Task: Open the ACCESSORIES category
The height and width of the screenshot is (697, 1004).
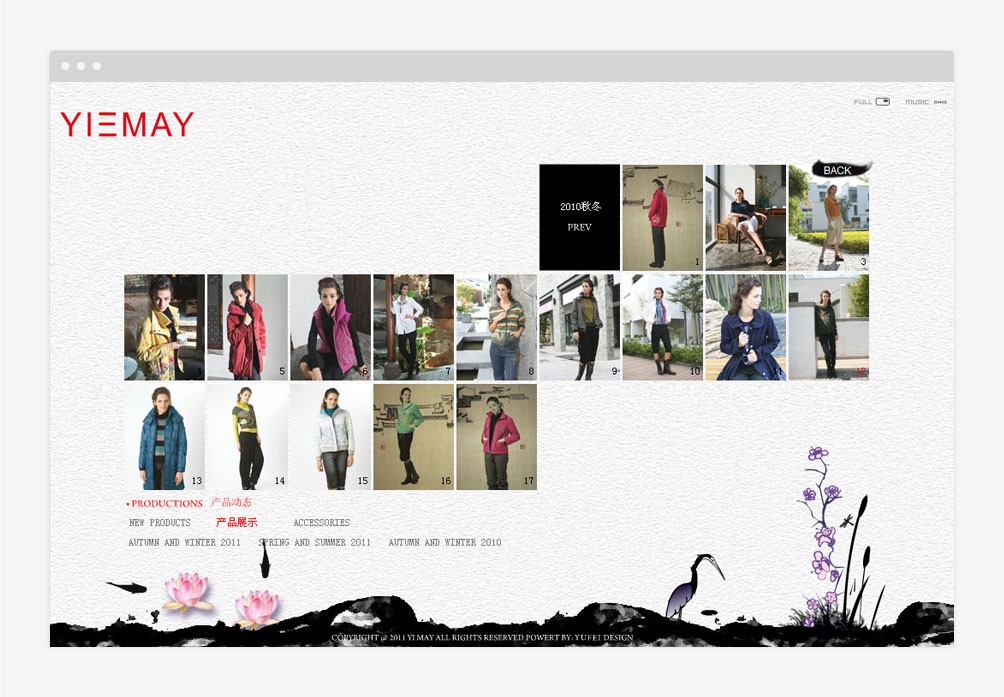Action: pos(321,523)
